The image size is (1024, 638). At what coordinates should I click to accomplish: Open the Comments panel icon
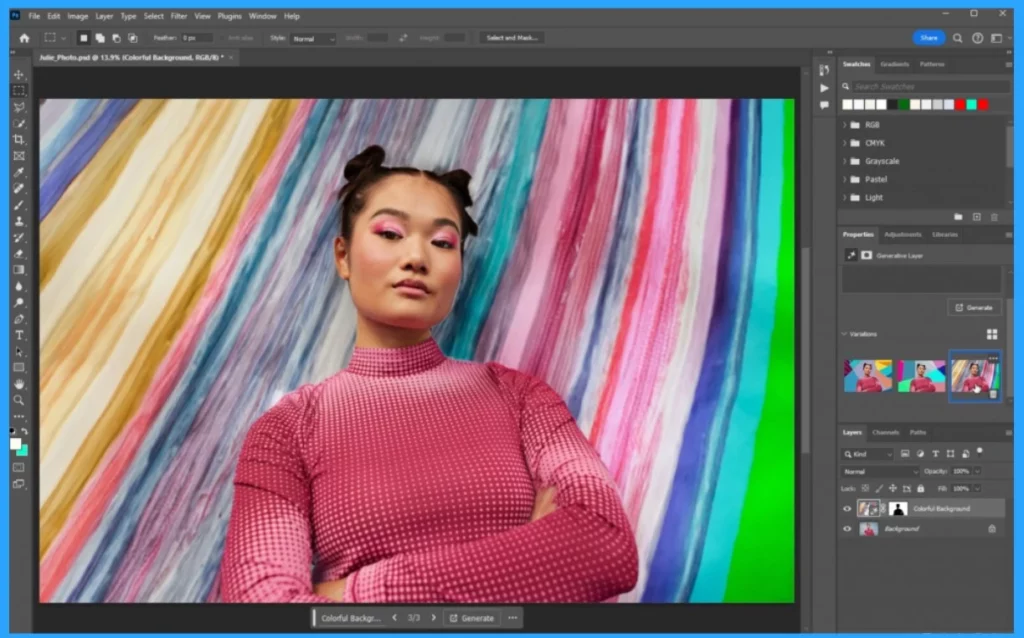pyautogui.click(x=824, y=104)
